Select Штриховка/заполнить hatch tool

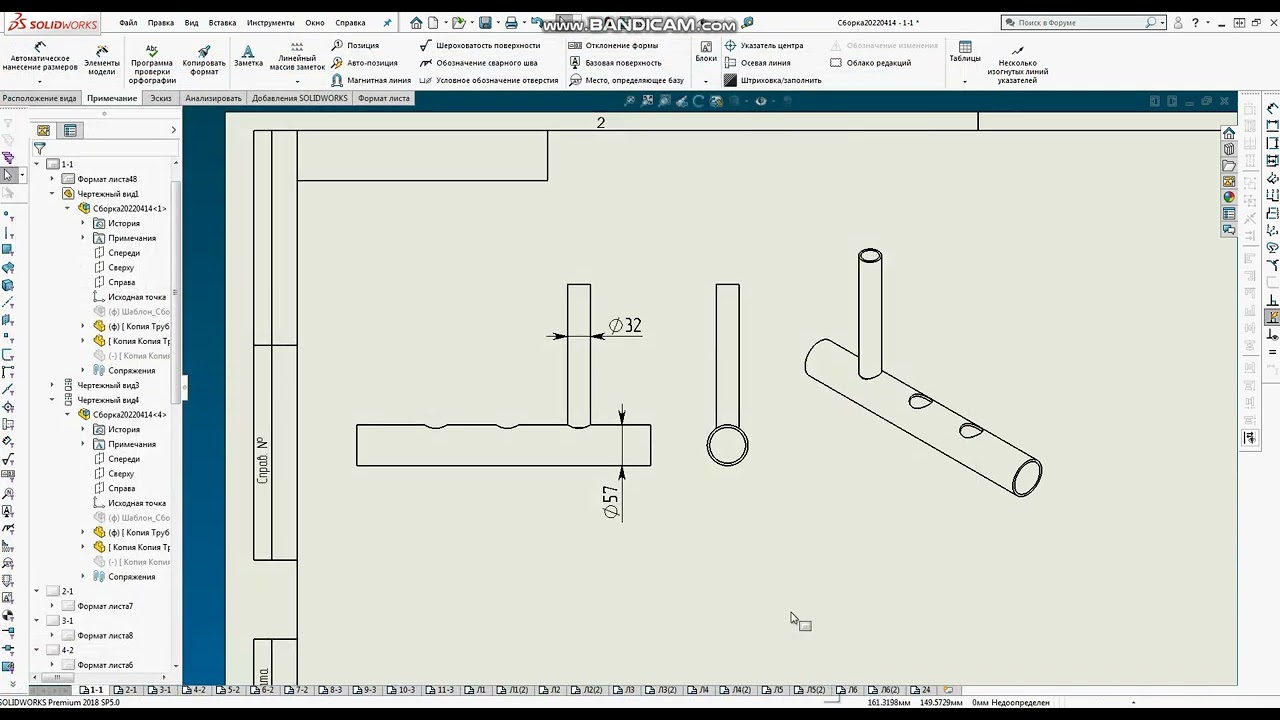773,80
